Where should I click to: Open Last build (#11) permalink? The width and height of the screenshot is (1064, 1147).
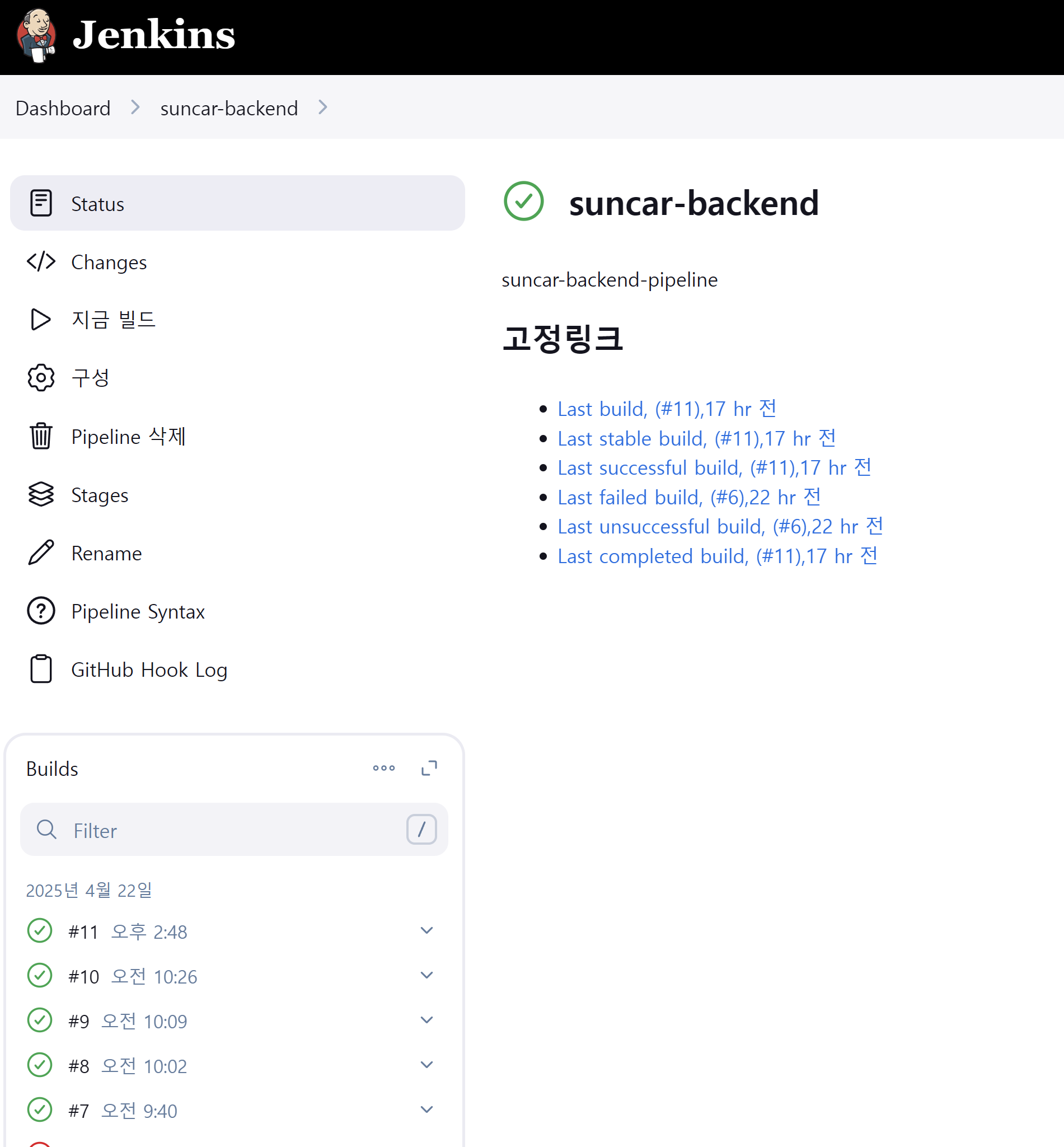667,409
